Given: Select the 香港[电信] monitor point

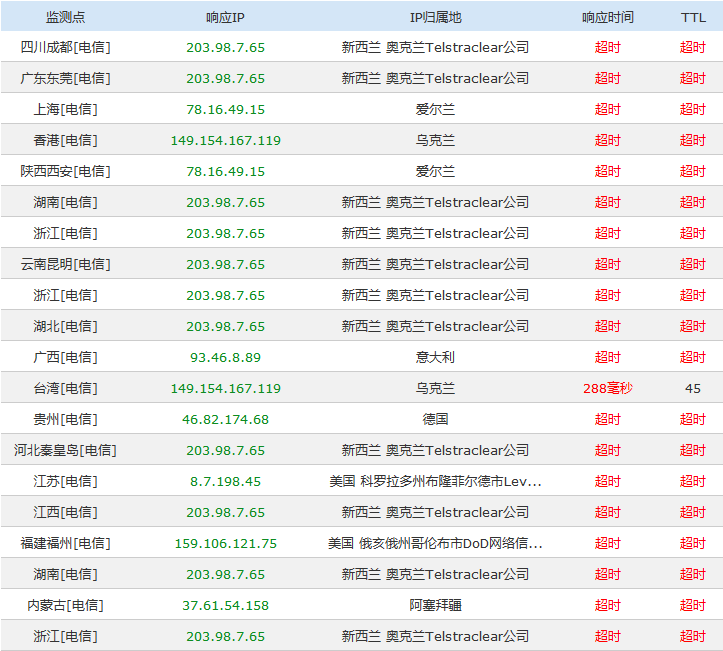Looking at the screenshot, I should pyautogui.click(x=65, y=140).
